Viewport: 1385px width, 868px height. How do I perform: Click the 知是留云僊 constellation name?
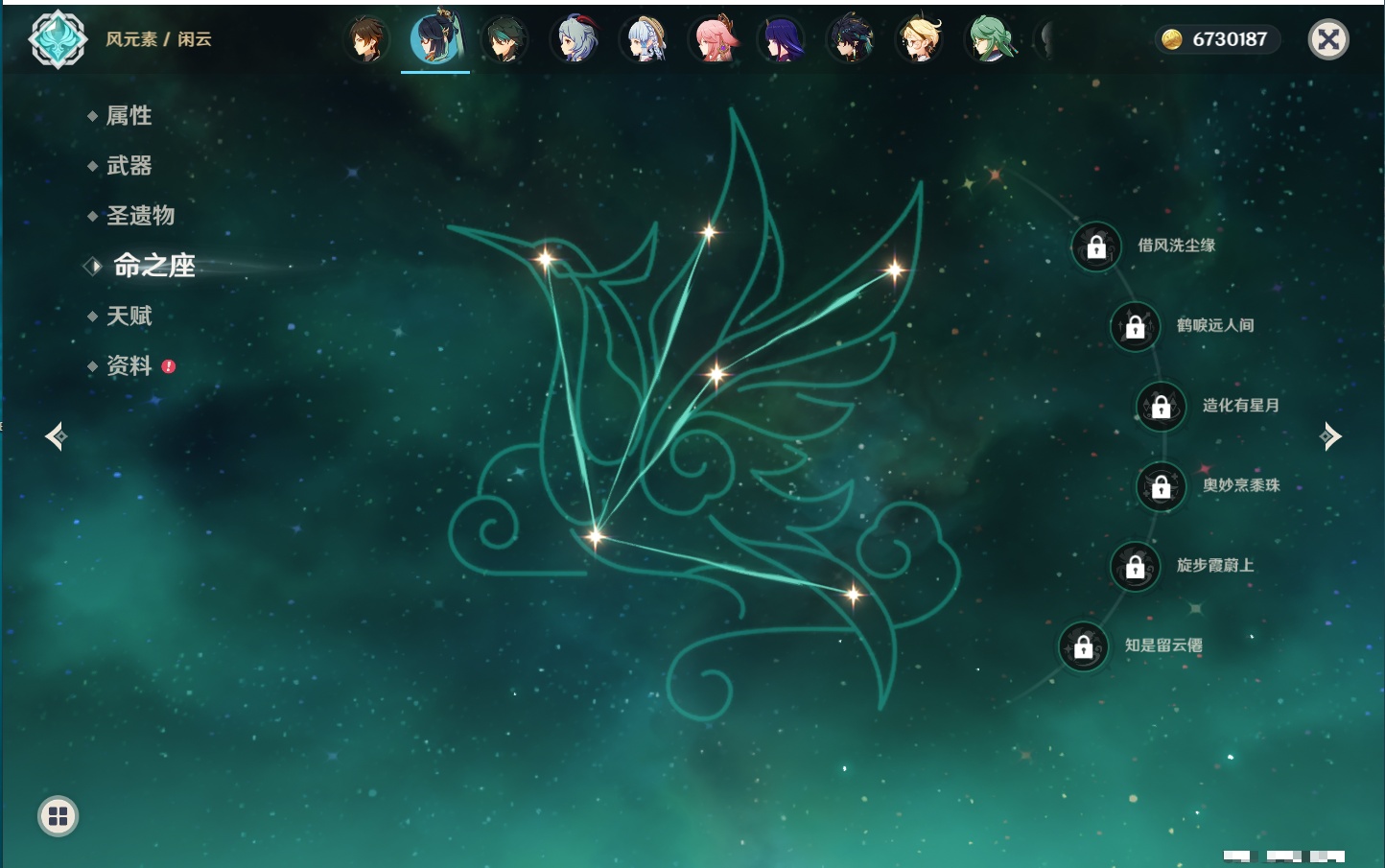point(1163,645)
